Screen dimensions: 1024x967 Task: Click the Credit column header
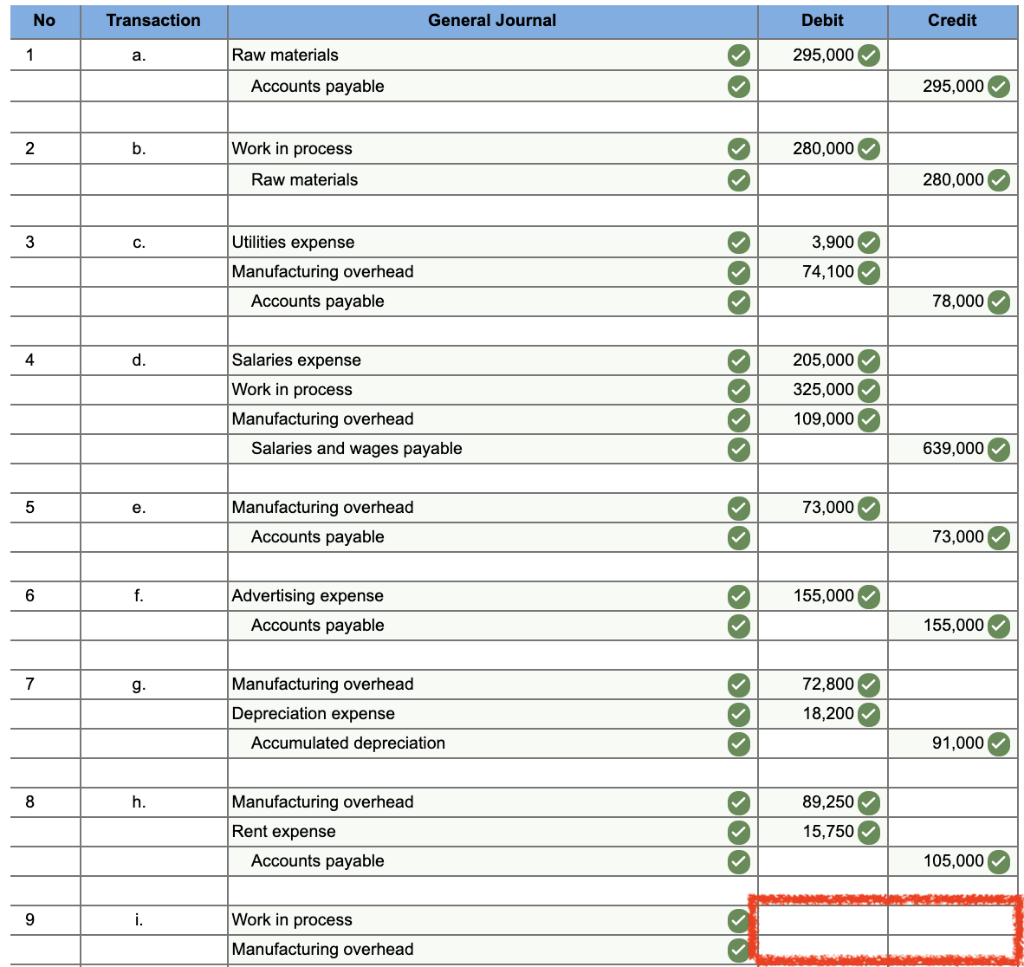(951, 20)
